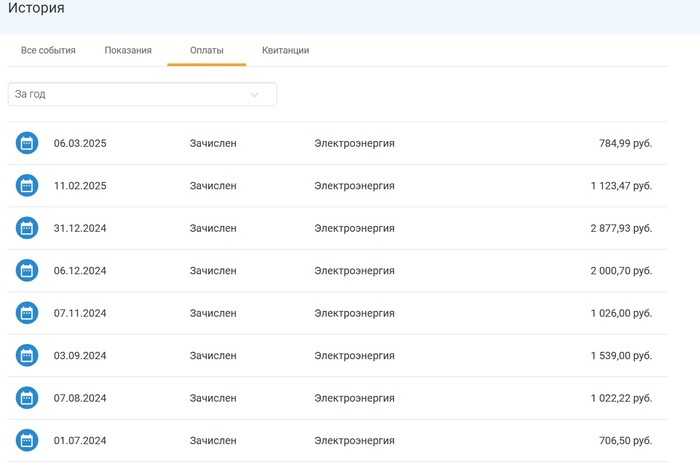Click calendar icon for 06.12.2024 payment

27,271
